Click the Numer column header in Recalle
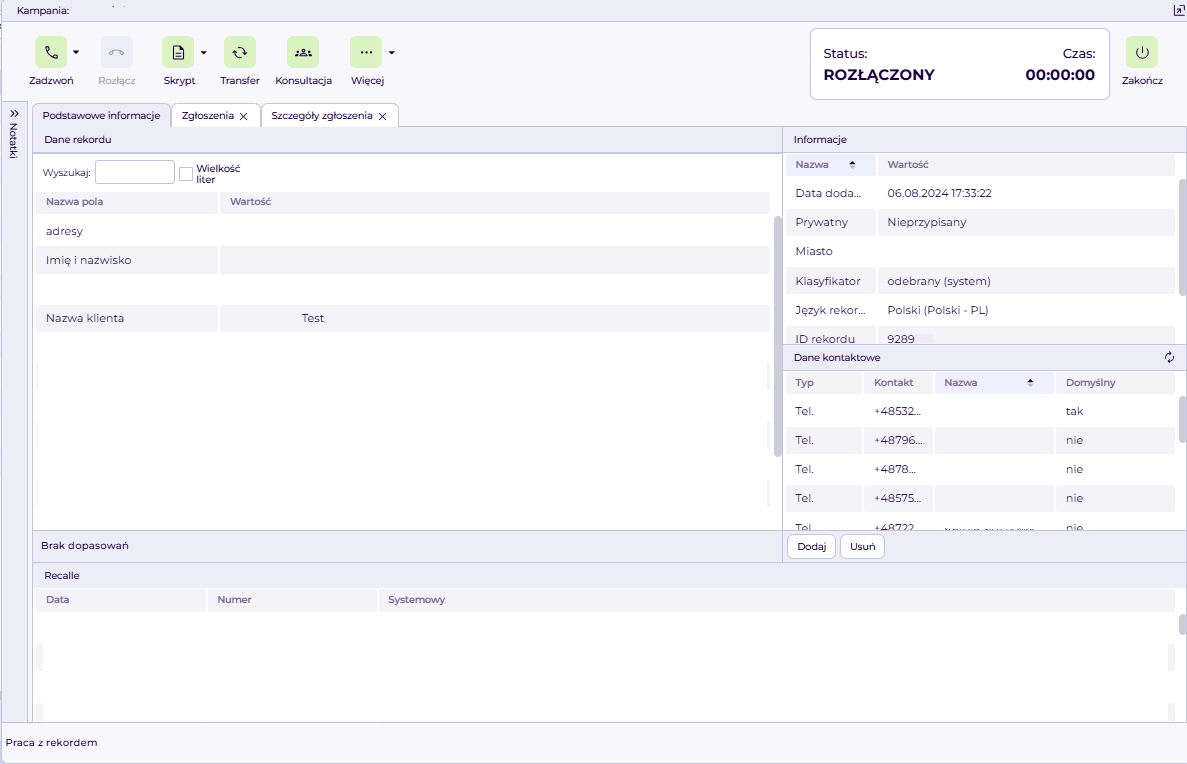 [x=292, y=600]
